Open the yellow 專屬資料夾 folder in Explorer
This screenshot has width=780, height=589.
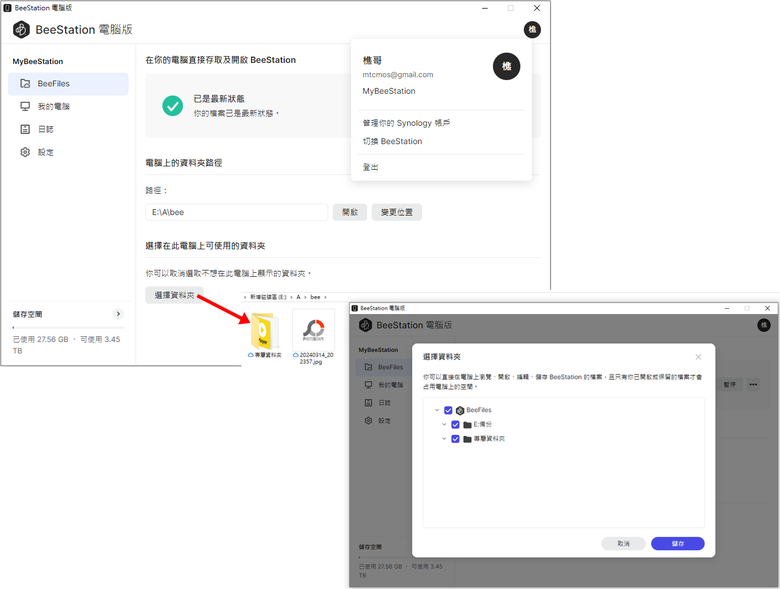[264, 331]
